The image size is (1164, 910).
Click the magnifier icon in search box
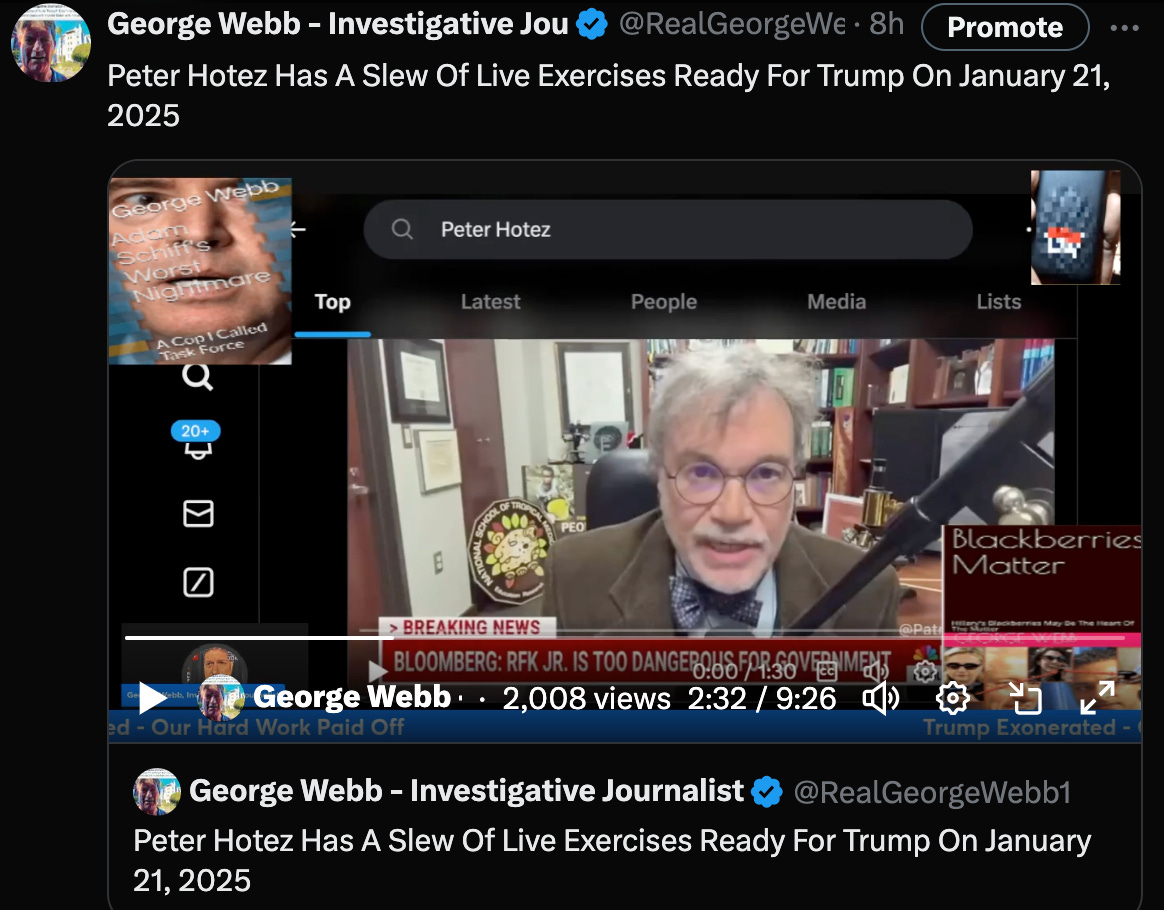click(402, 229)
